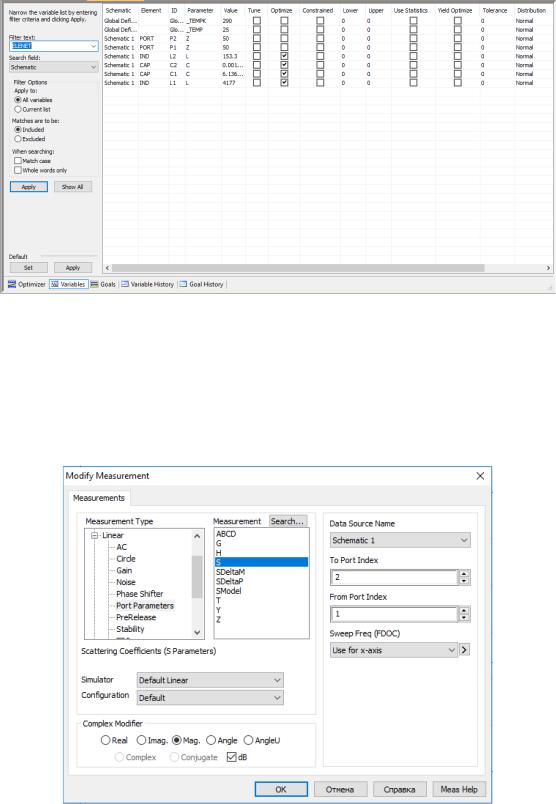Screen dimensions: 556x804
Task: Select Port Parameters measurement type
Action: pyautogui.click(x=145, y=606)
